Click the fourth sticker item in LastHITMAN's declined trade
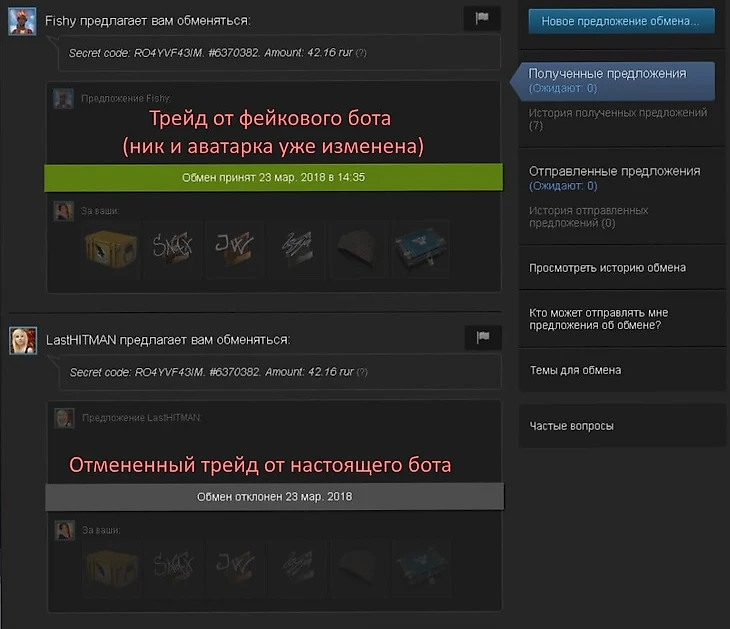This screenshot has height=629, width=730. [x=298, y=568]
